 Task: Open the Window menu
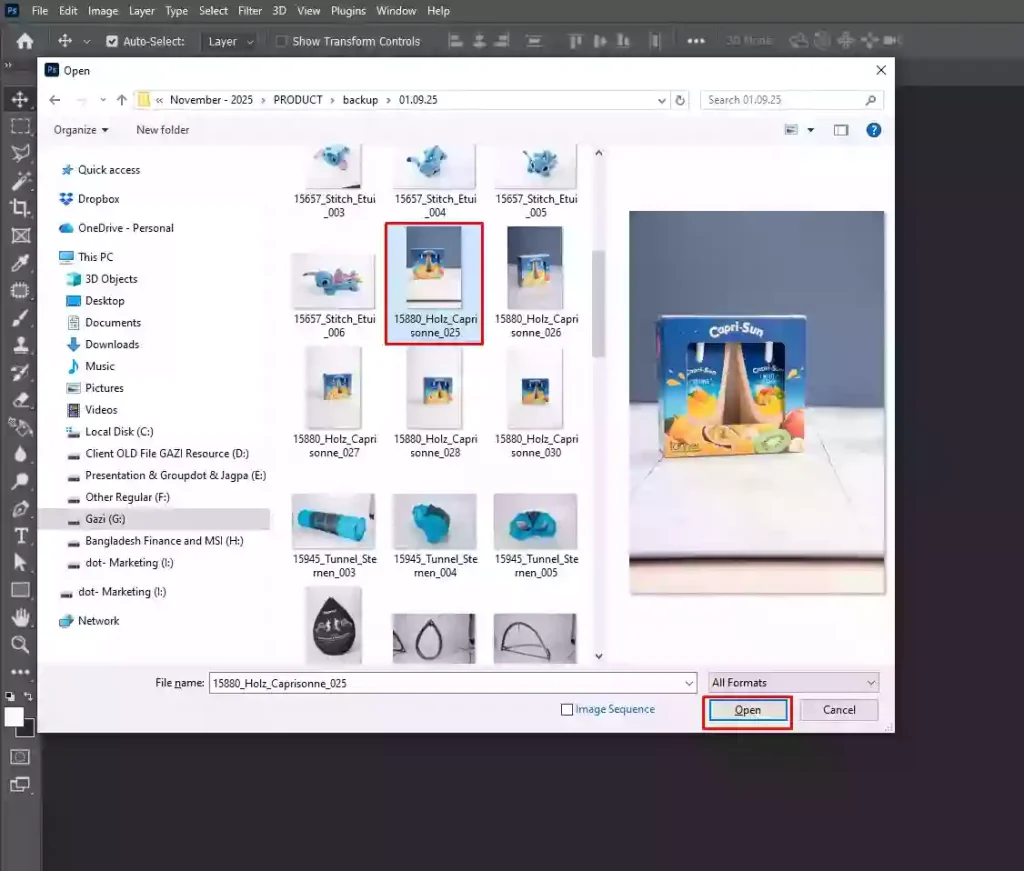pyautogui.click(x=396, y=11)
